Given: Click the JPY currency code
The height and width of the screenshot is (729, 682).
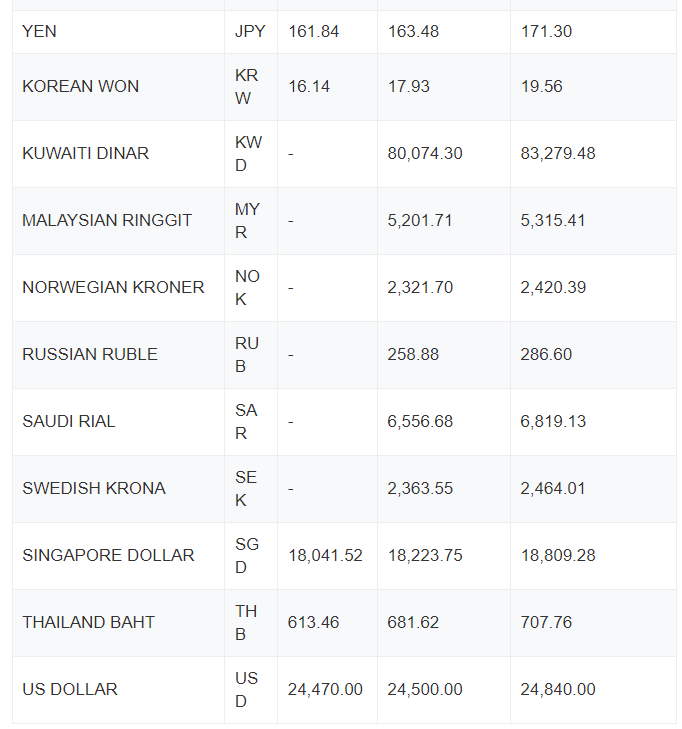Looking at the screenshot, I should [x=250, y=32].
